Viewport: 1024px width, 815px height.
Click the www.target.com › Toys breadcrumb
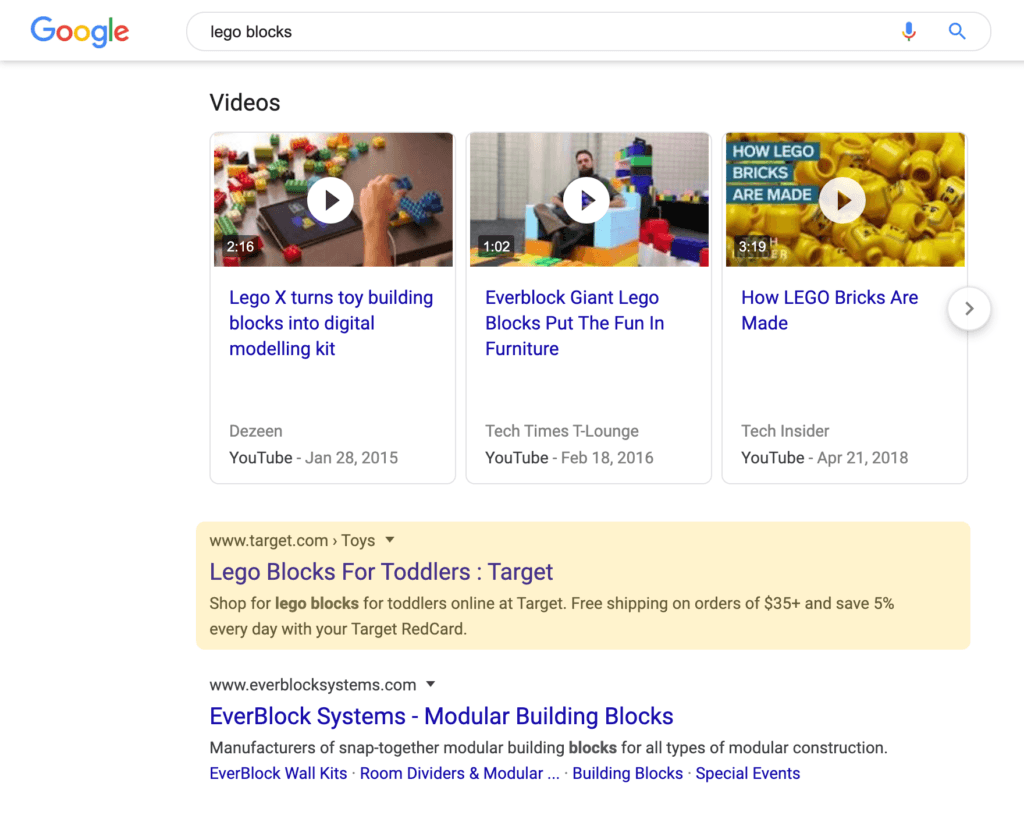[292, 541]
